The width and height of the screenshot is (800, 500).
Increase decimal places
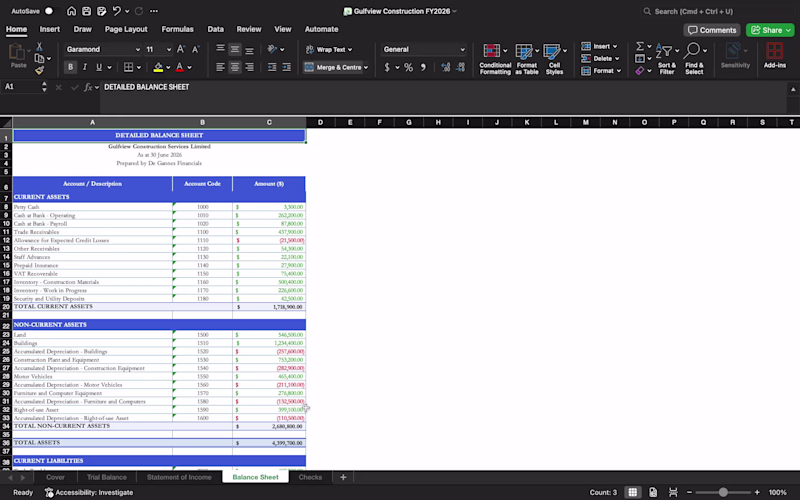click(x=446, y=67)
